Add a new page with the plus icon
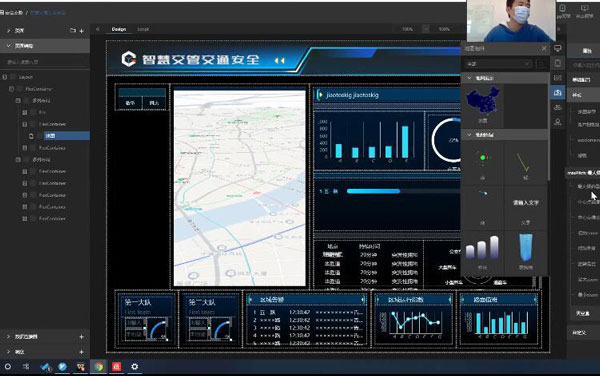The height and width of the screenshot is (376, 600). (82, 31)
